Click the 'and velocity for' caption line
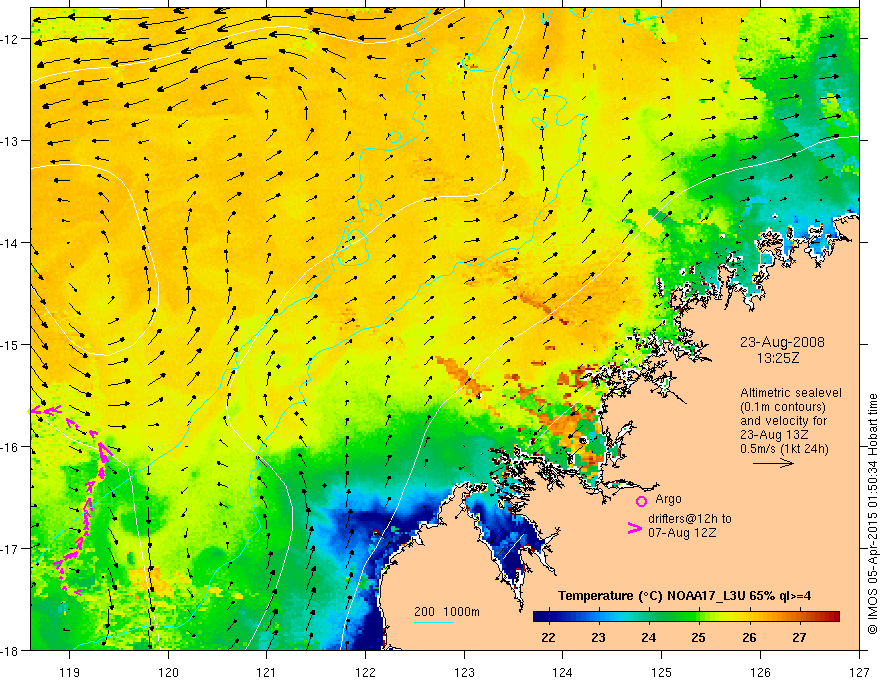The height and width of the screenshot is (680, 880). [x=783, y=421]
